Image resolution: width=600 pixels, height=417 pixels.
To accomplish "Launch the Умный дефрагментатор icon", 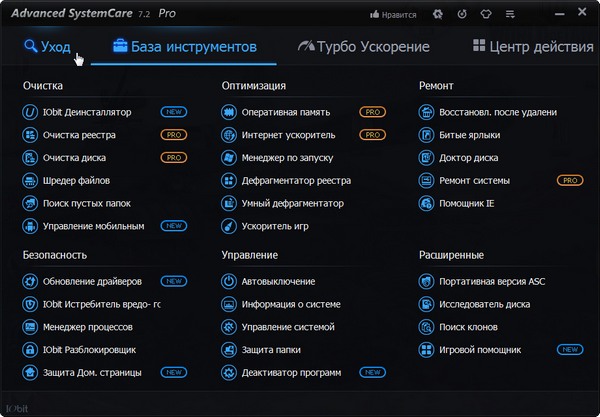I will (x=229, y=204).
